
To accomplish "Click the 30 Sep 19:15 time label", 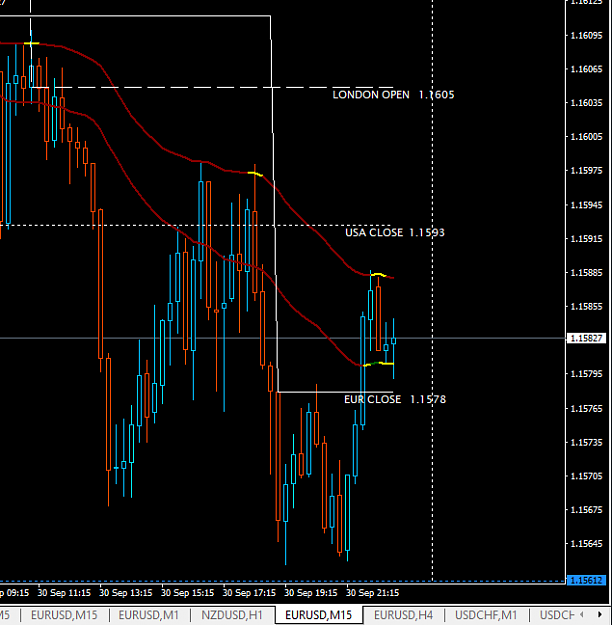I will [311, 593].
